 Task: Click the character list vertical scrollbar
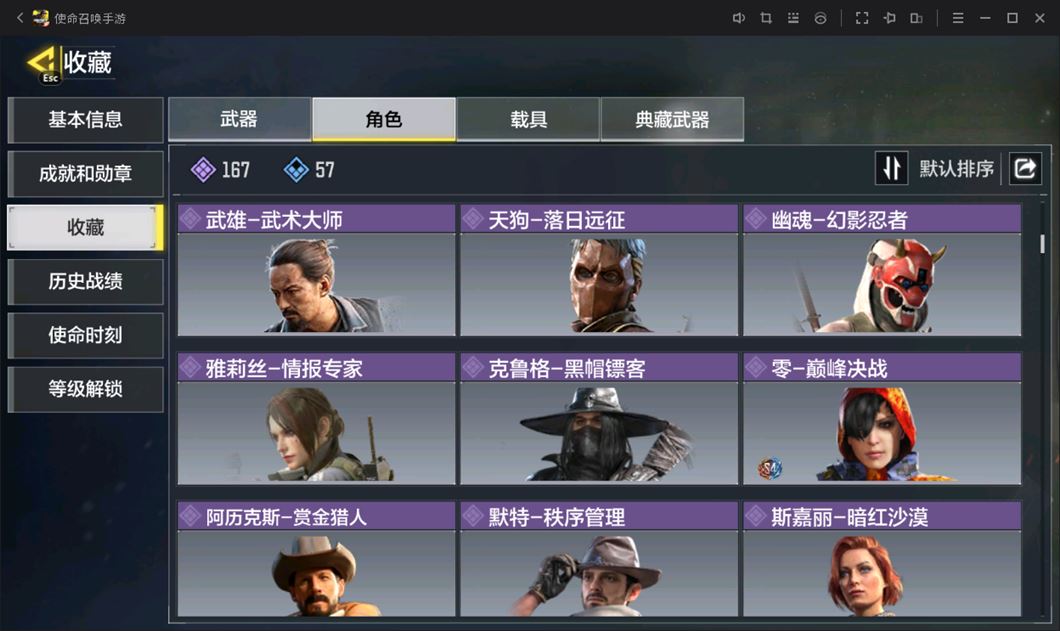(1042, 244)
